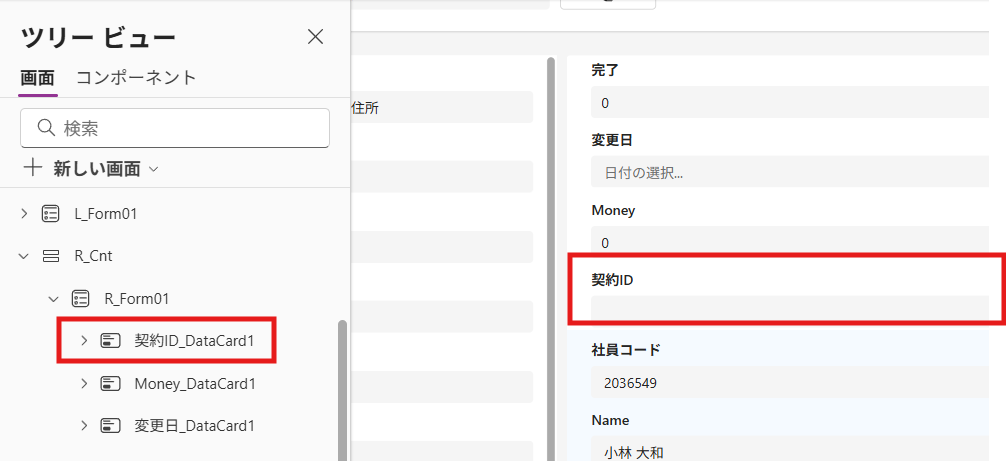This screenshot has width=1006, height=461.
Task: Open the 変更日 date picker field
Action: point(790,172)
